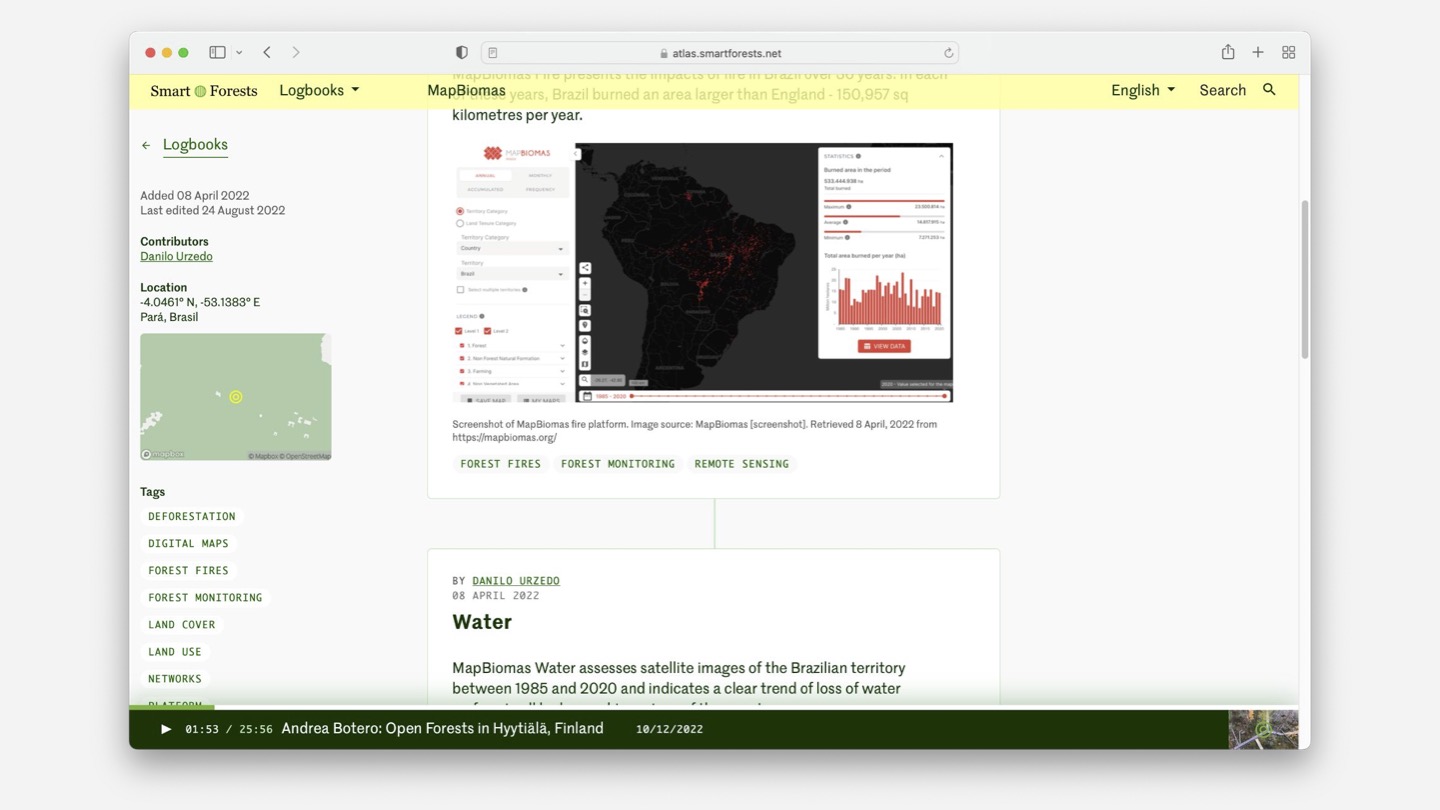Click the Andrea Botero: Open Forests track title

442,728
